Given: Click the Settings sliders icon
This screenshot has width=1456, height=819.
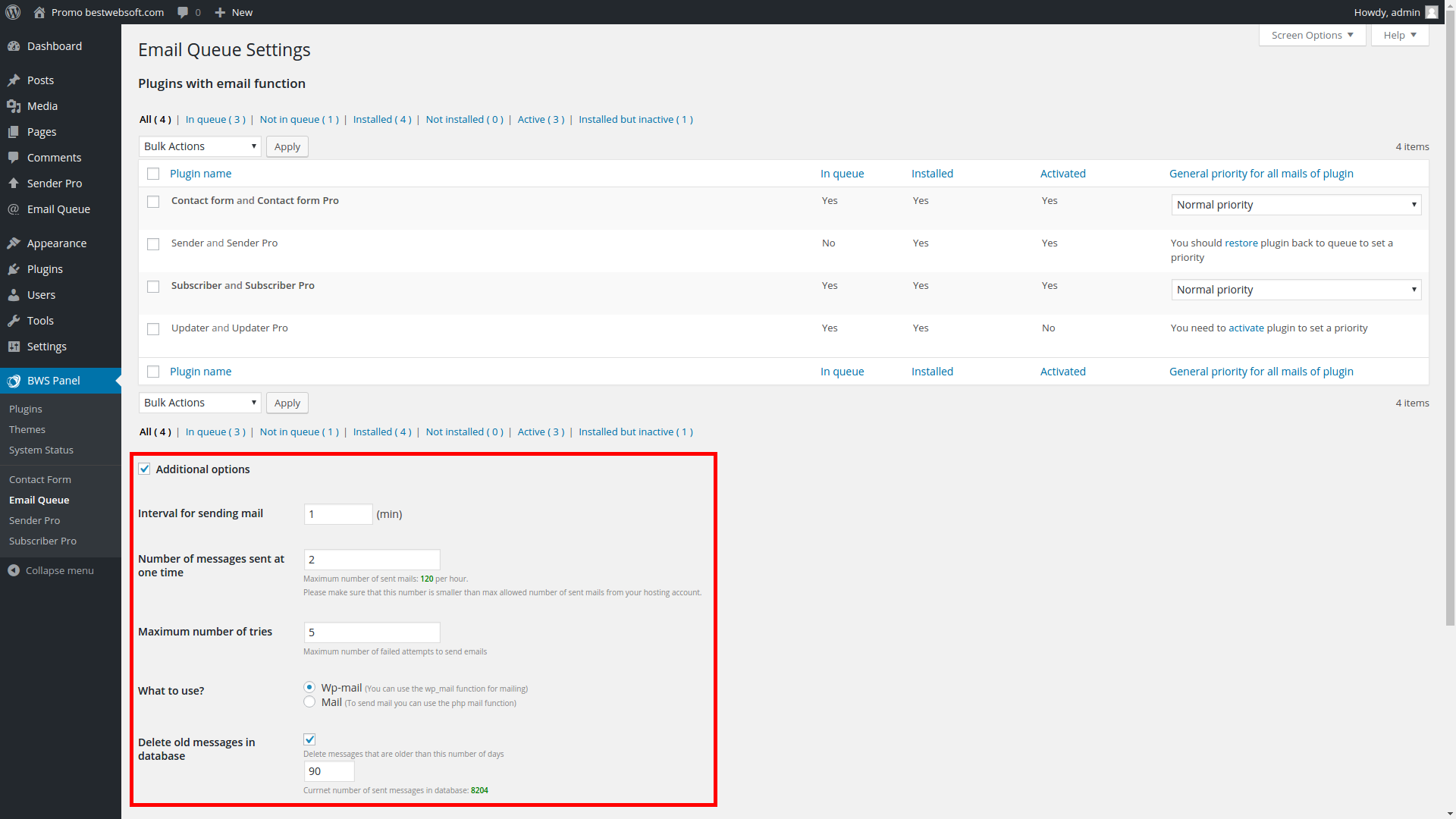Looking at the screenshot, I should coord(14,347).
